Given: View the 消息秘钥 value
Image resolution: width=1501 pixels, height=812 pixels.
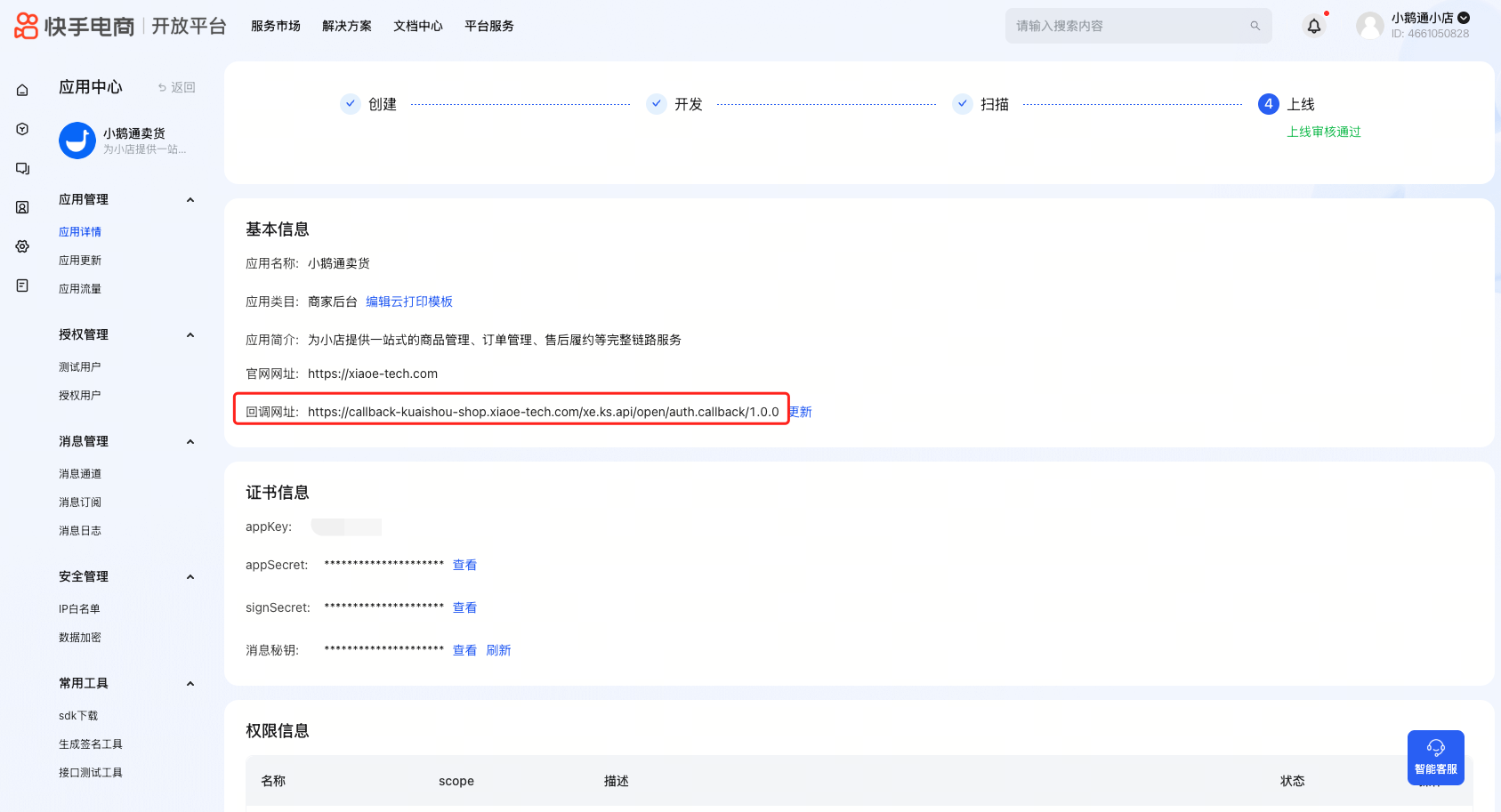Looking at the screenshot, I should coord(464,650).
